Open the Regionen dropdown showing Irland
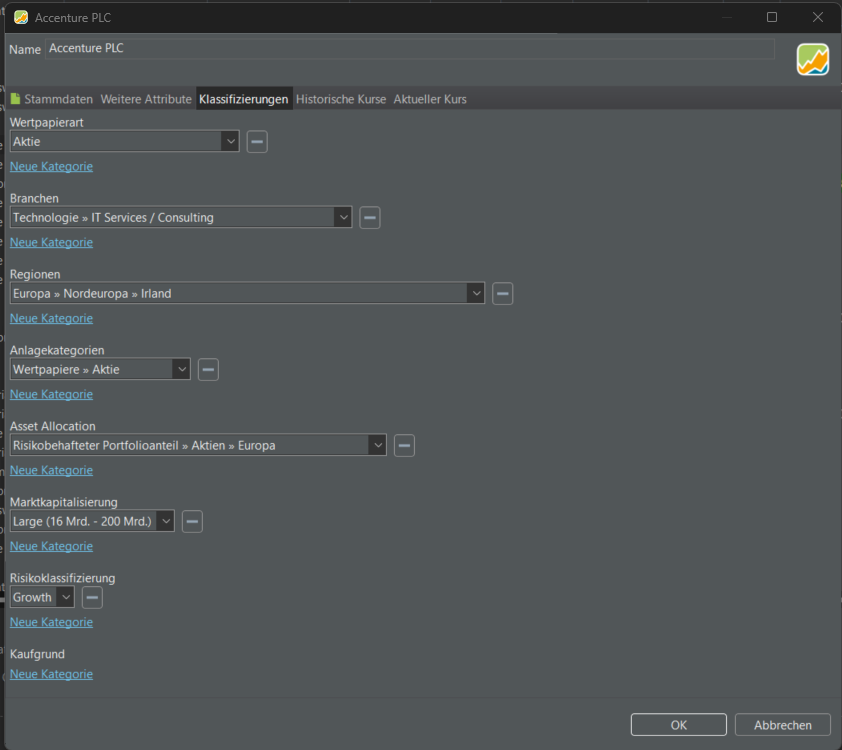This screenshot has height=750, width=842. coord(247,294)
